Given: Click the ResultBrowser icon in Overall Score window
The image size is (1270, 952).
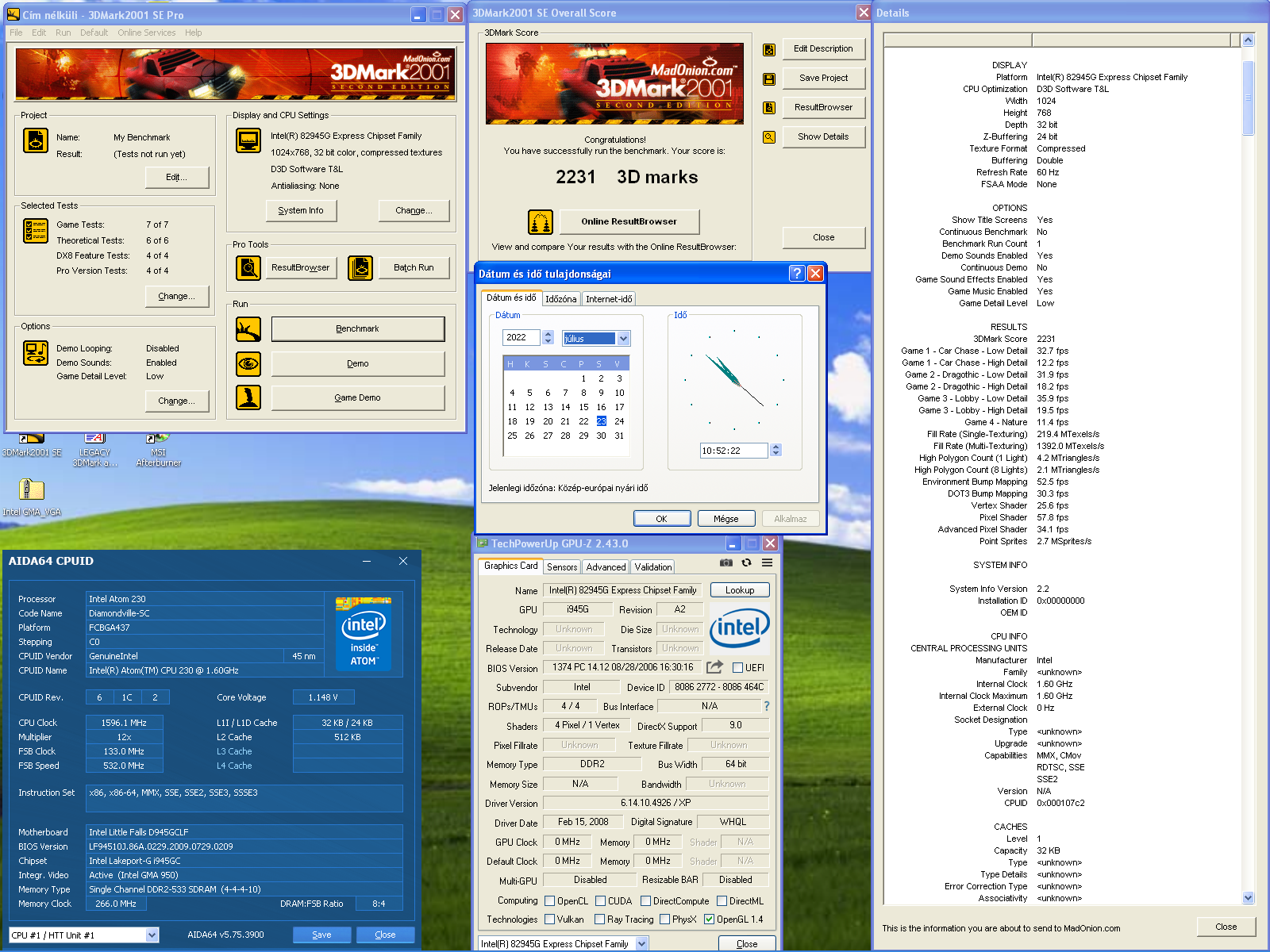Looking at the screenshot, I should [769, 107].
